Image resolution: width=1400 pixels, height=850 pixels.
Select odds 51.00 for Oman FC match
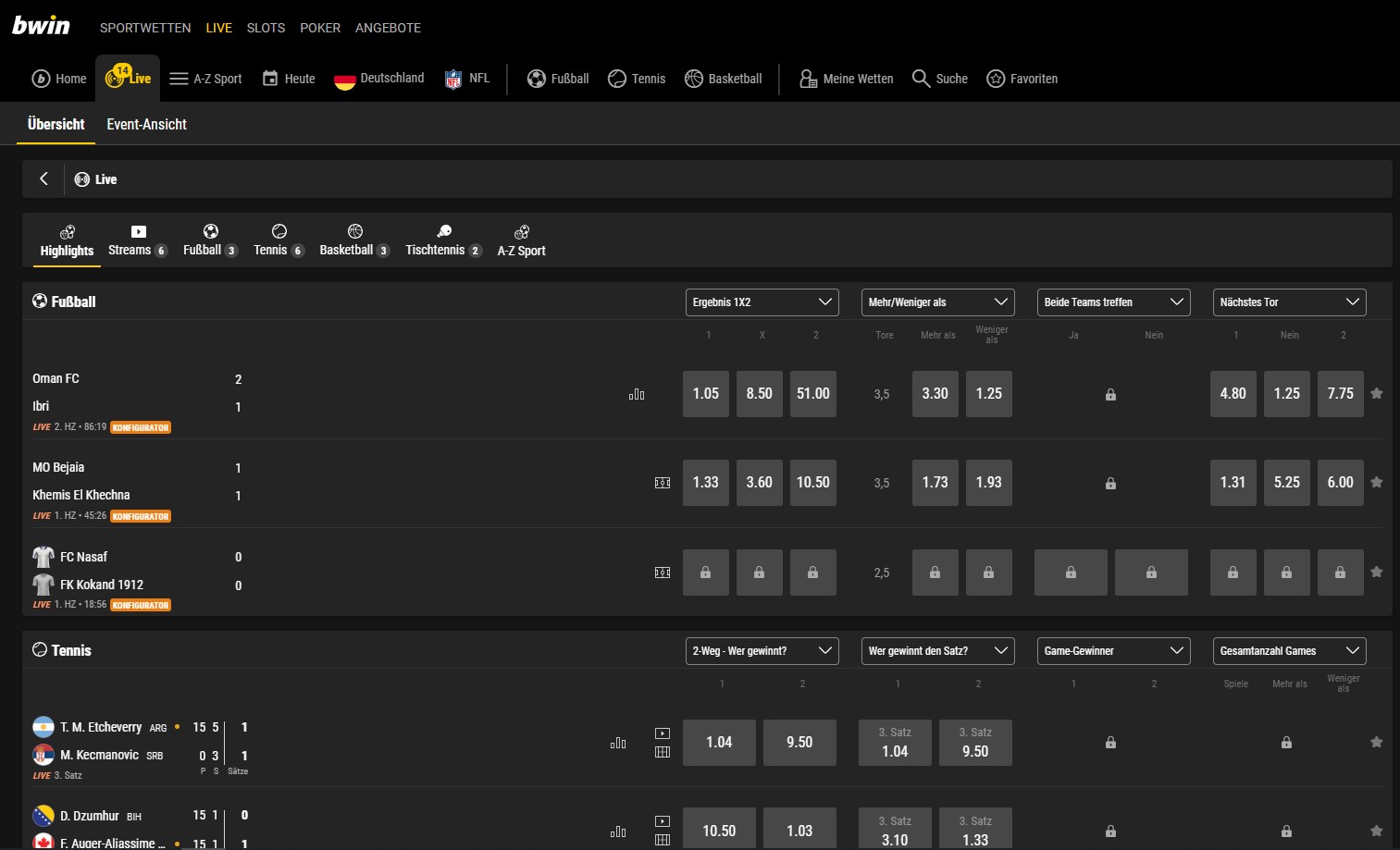coord(812,393)
